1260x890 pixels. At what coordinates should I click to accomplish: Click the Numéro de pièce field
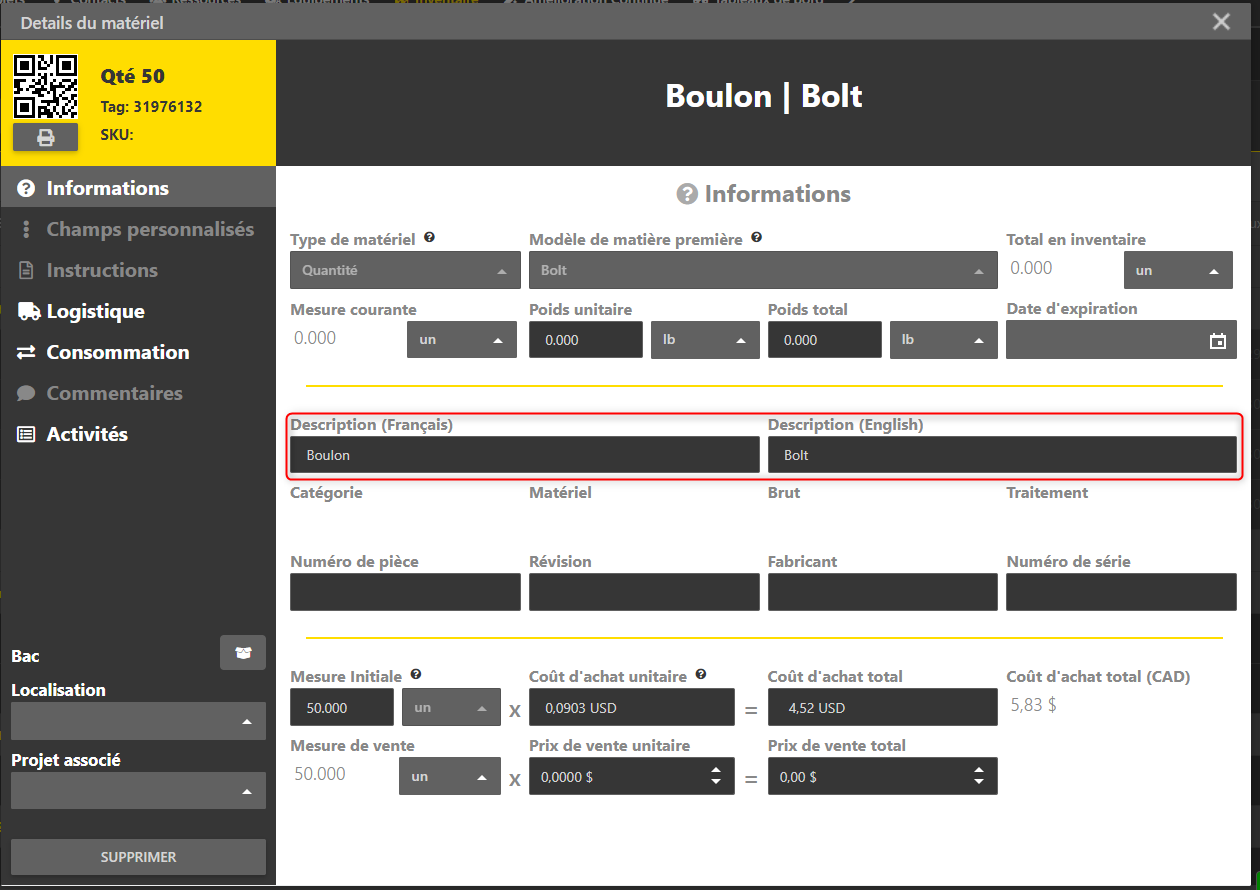[405, 592]
